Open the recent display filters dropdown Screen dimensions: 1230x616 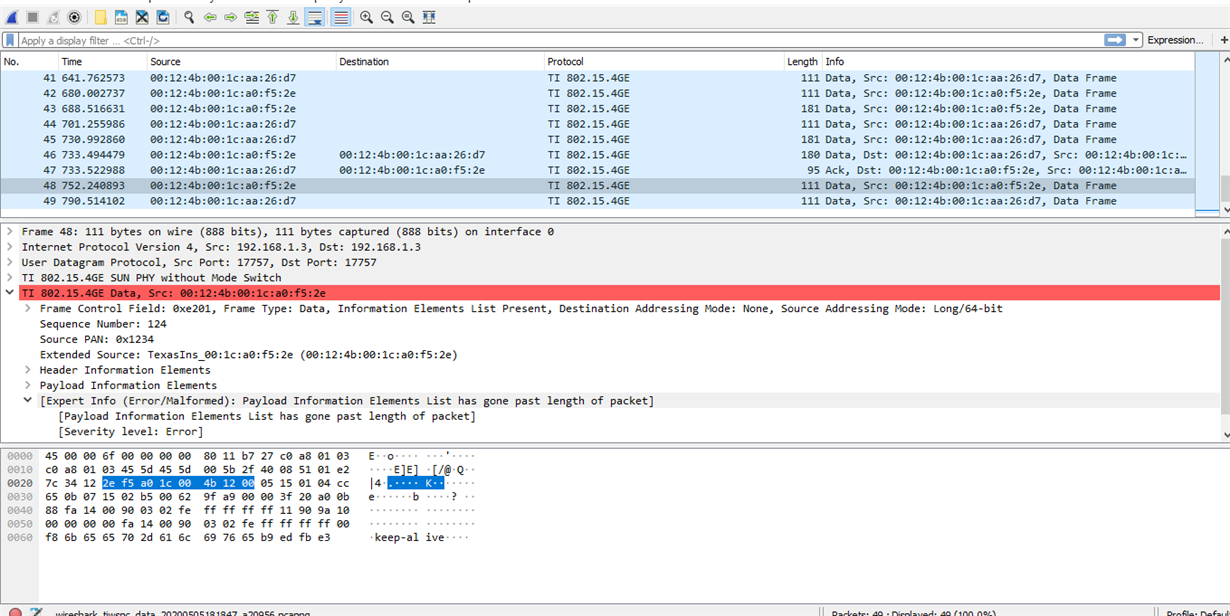point(1136,40)
